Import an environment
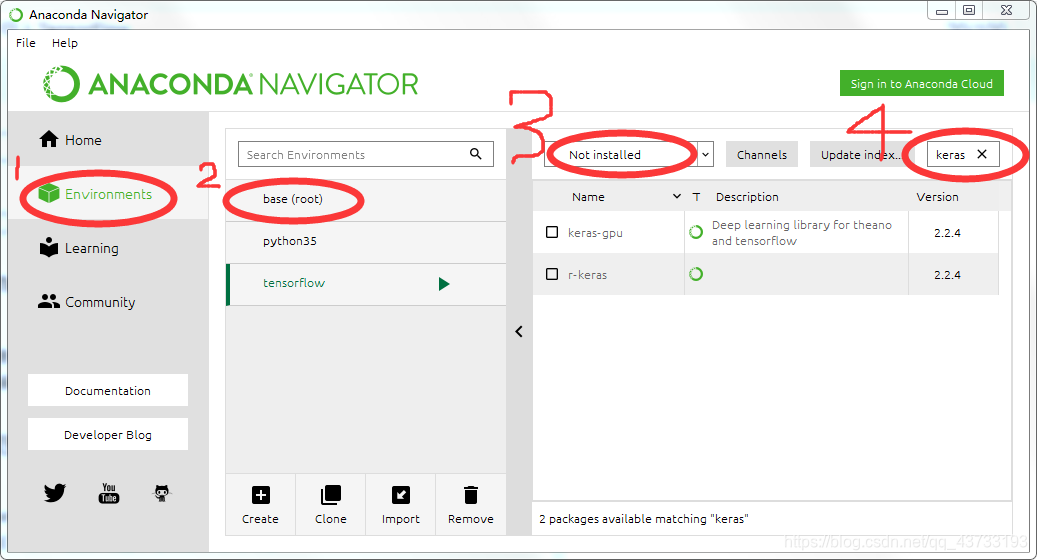The width and height of the screenshot is (1037, 560). coord(401,504)
